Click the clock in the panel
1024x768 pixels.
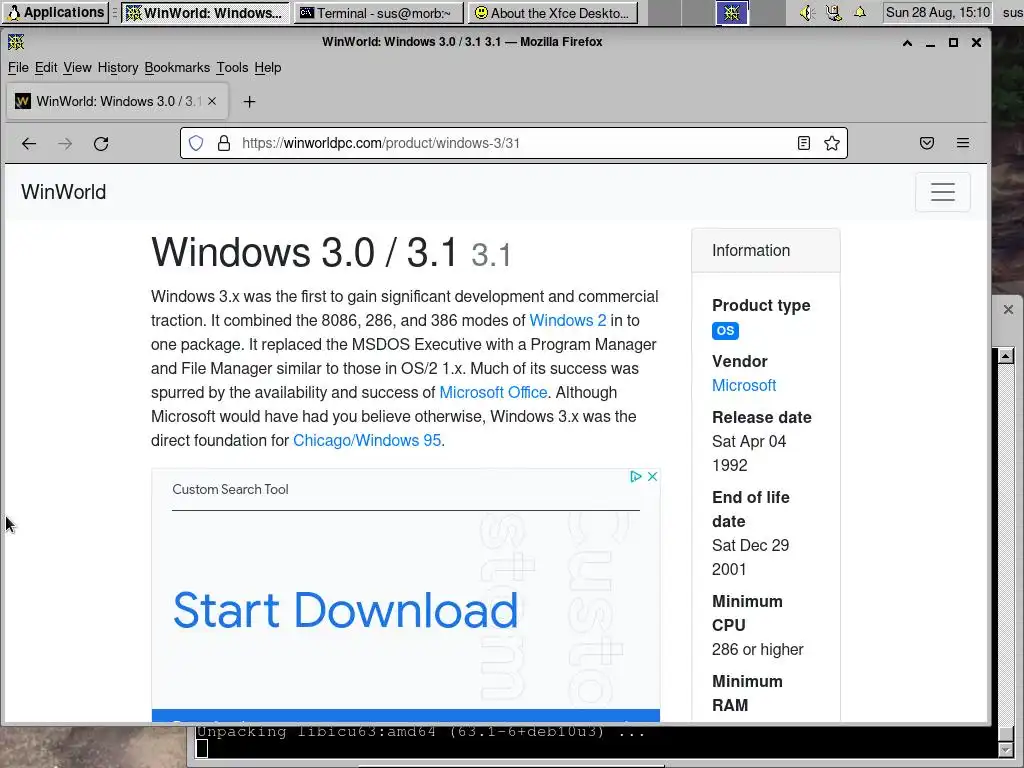(938, 12)
